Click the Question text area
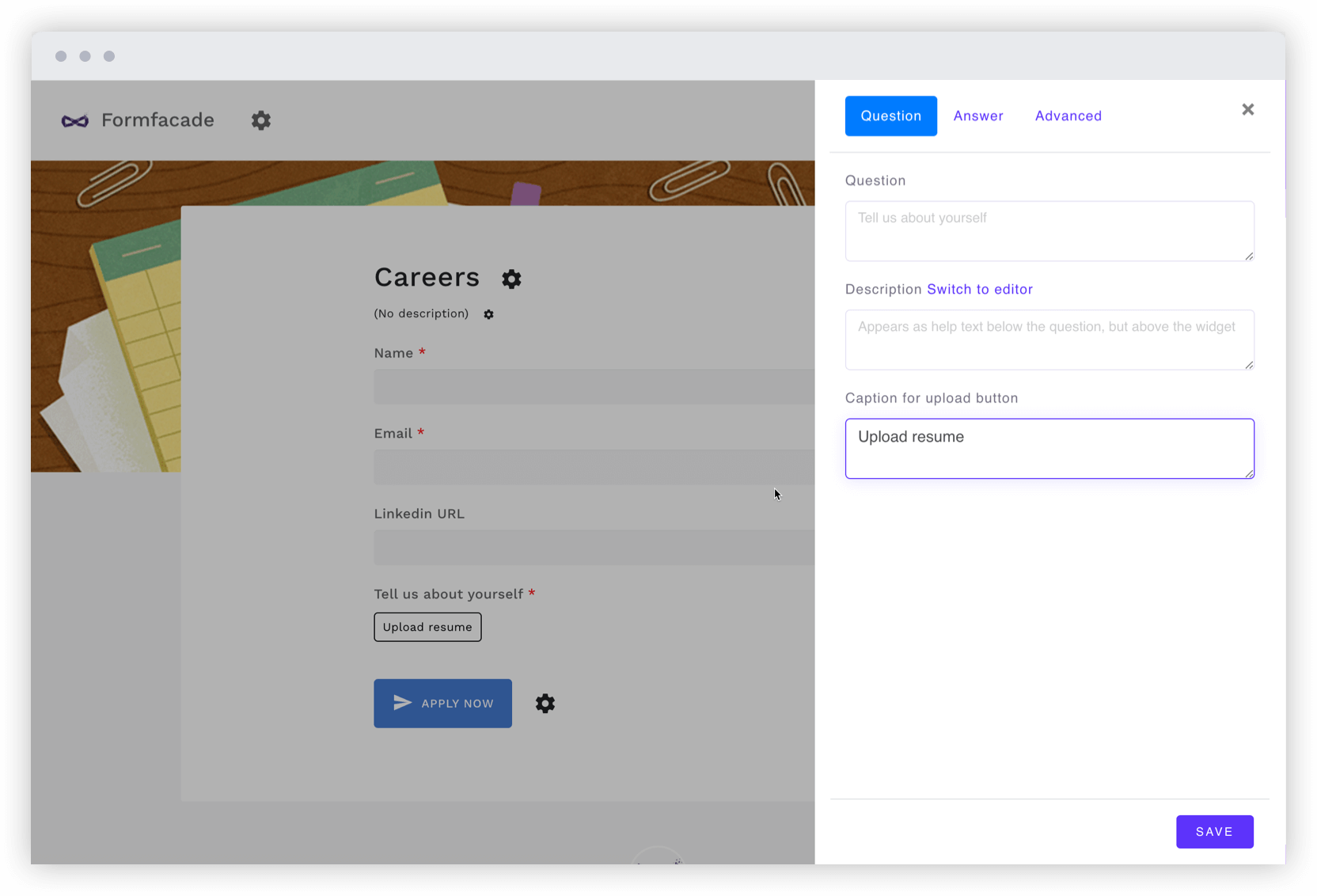 [1049, 230]
